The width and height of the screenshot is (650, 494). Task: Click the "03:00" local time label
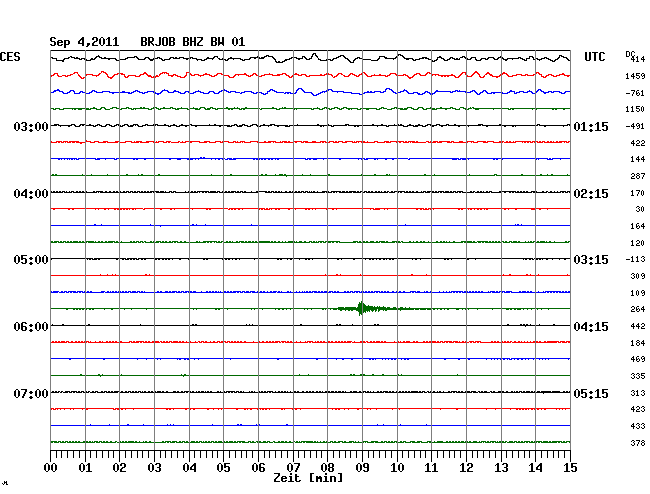[31, 127]
